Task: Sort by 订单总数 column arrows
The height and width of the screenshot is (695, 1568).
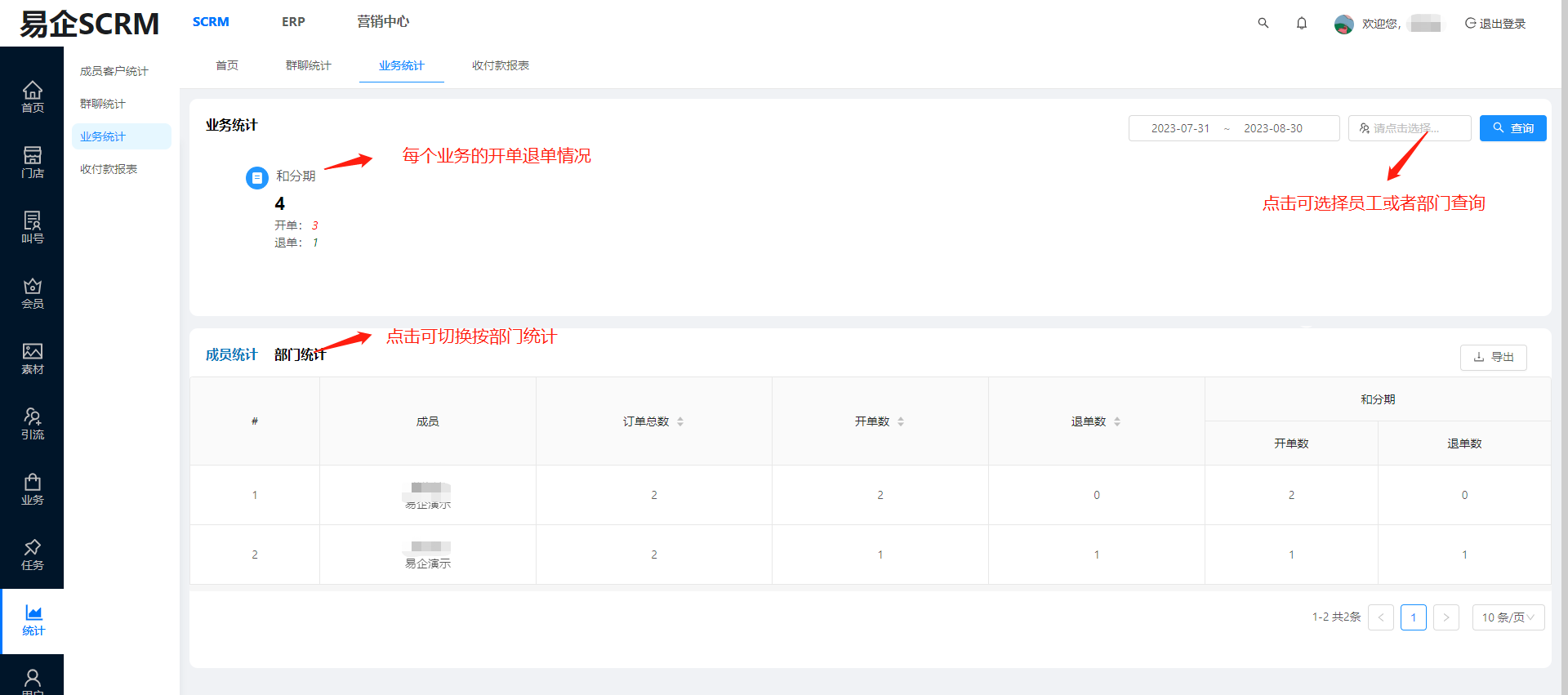Action: 680,421
